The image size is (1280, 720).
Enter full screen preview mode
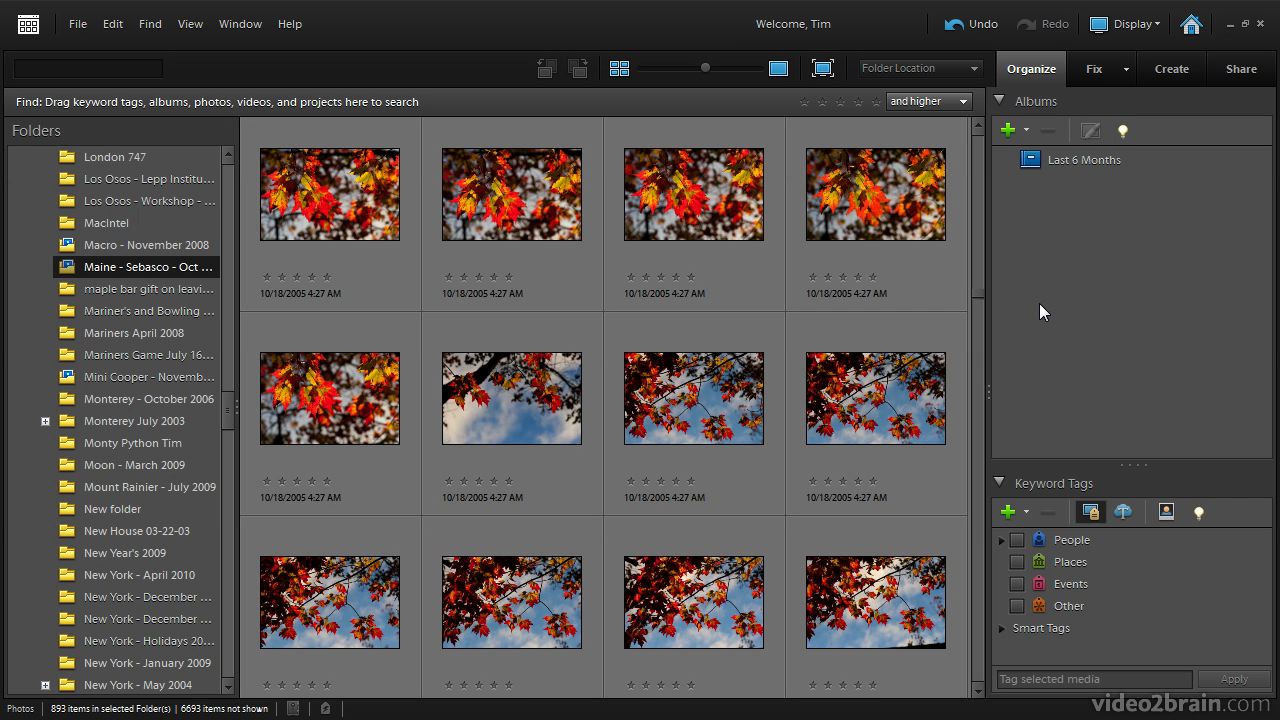pyautogui.click(x=822, y=68)
